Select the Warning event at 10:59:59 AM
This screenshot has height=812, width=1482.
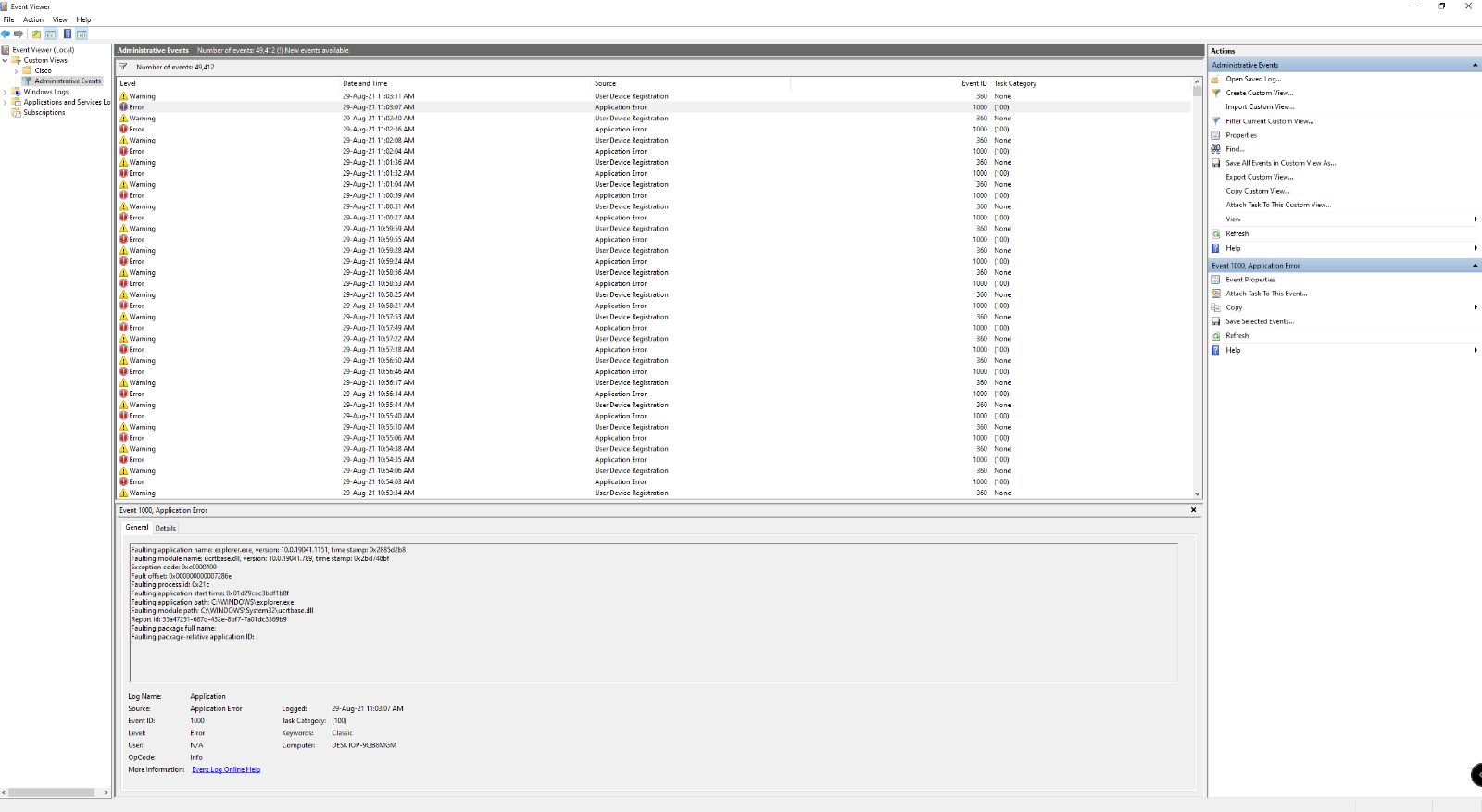(x=654, y=229)
